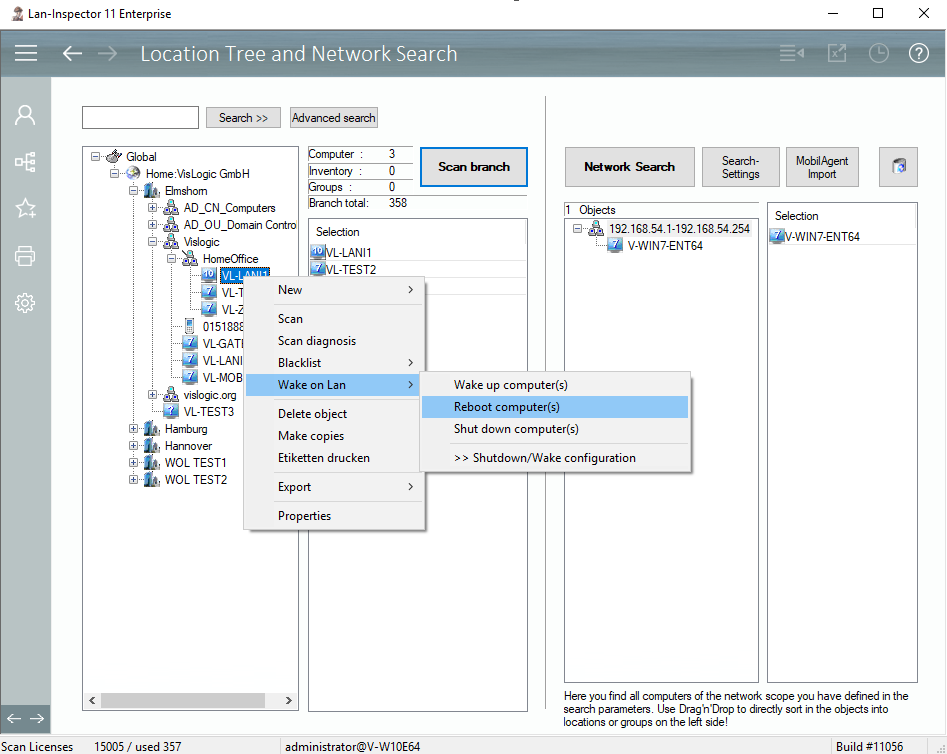Click the history clock icon in header
Image resolution: width=947 pixels, height=754 pixels.
coord(878,53)
